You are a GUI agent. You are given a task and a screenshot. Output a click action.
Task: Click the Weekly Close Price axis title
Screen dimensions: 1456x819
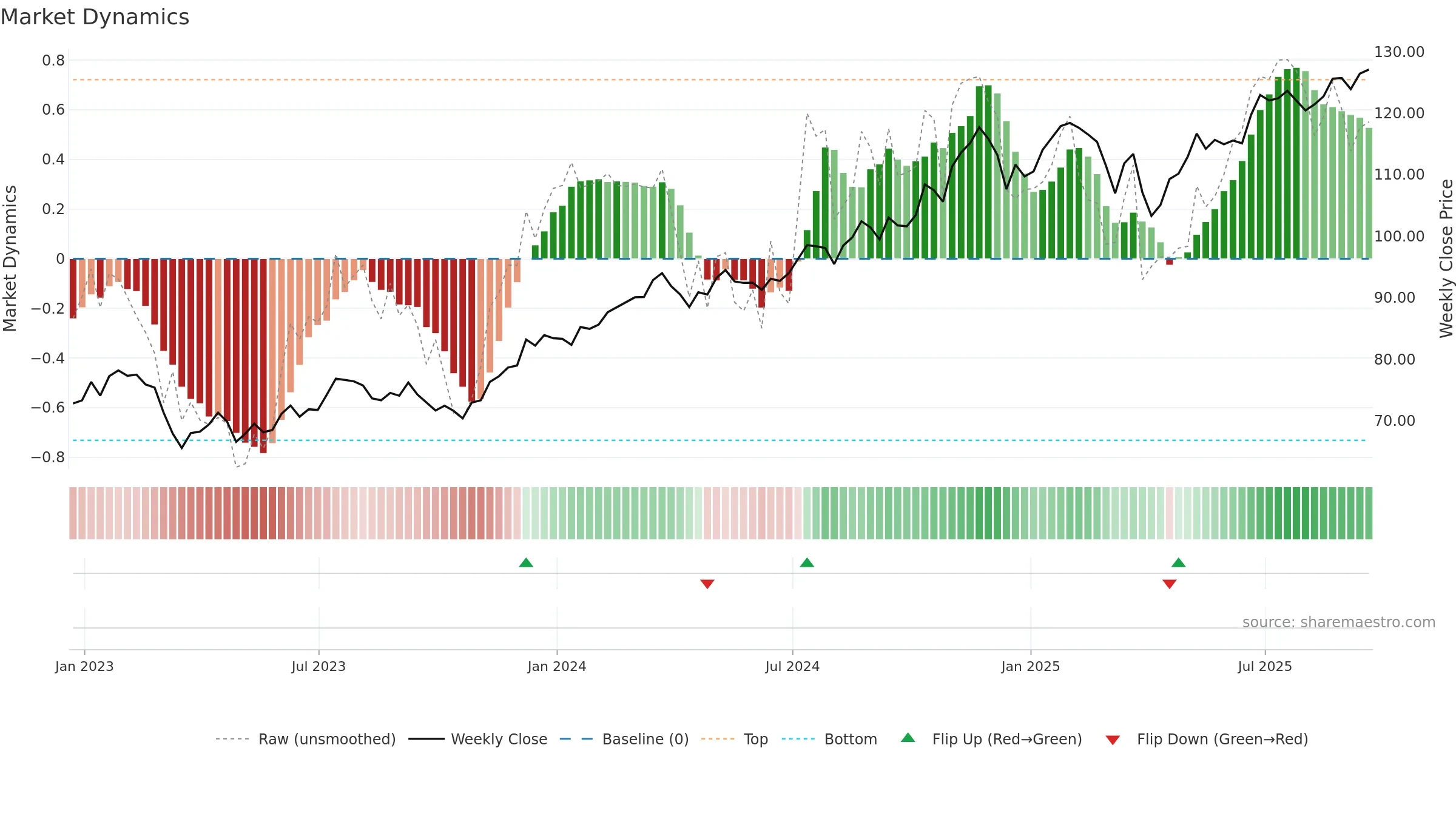(1446, 258)
